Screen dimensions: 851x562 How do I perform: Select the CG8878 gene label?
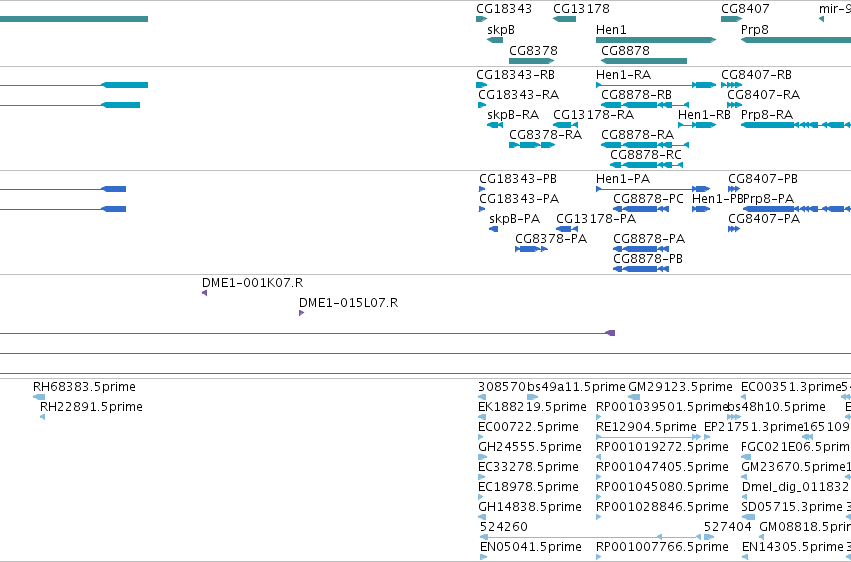point(625,50)
